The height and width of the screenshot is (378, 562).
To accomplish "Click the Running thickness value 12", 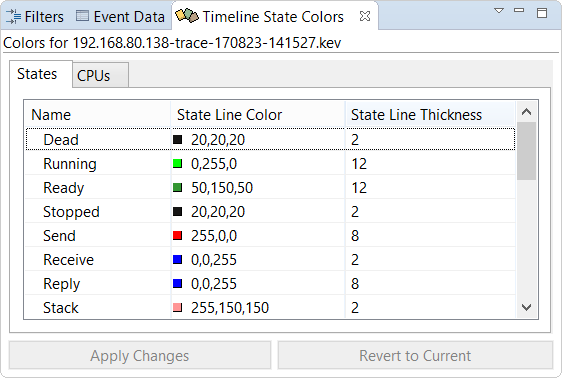I will (x=359, y=164).
